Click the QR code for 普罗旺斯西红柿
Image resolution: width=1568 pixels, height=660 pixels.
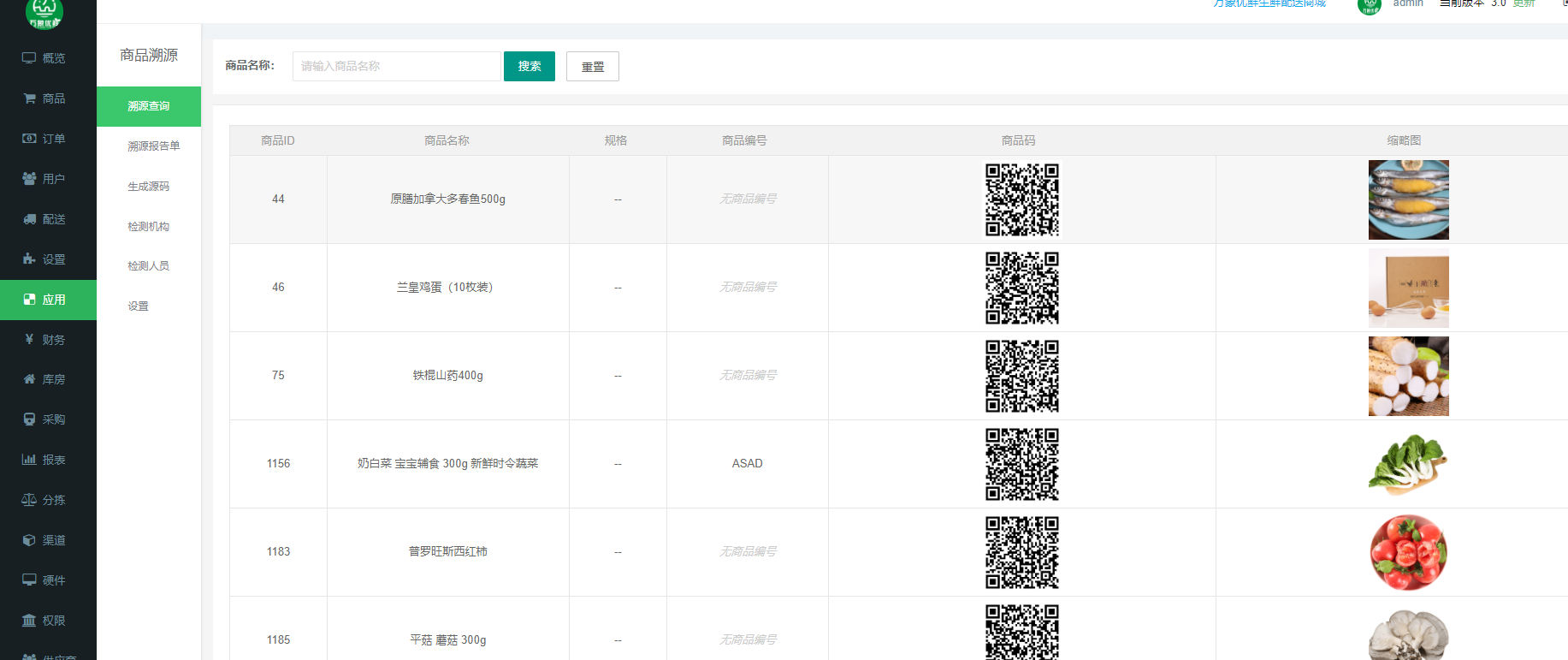pyautogui.click(x=1022, y=552)
